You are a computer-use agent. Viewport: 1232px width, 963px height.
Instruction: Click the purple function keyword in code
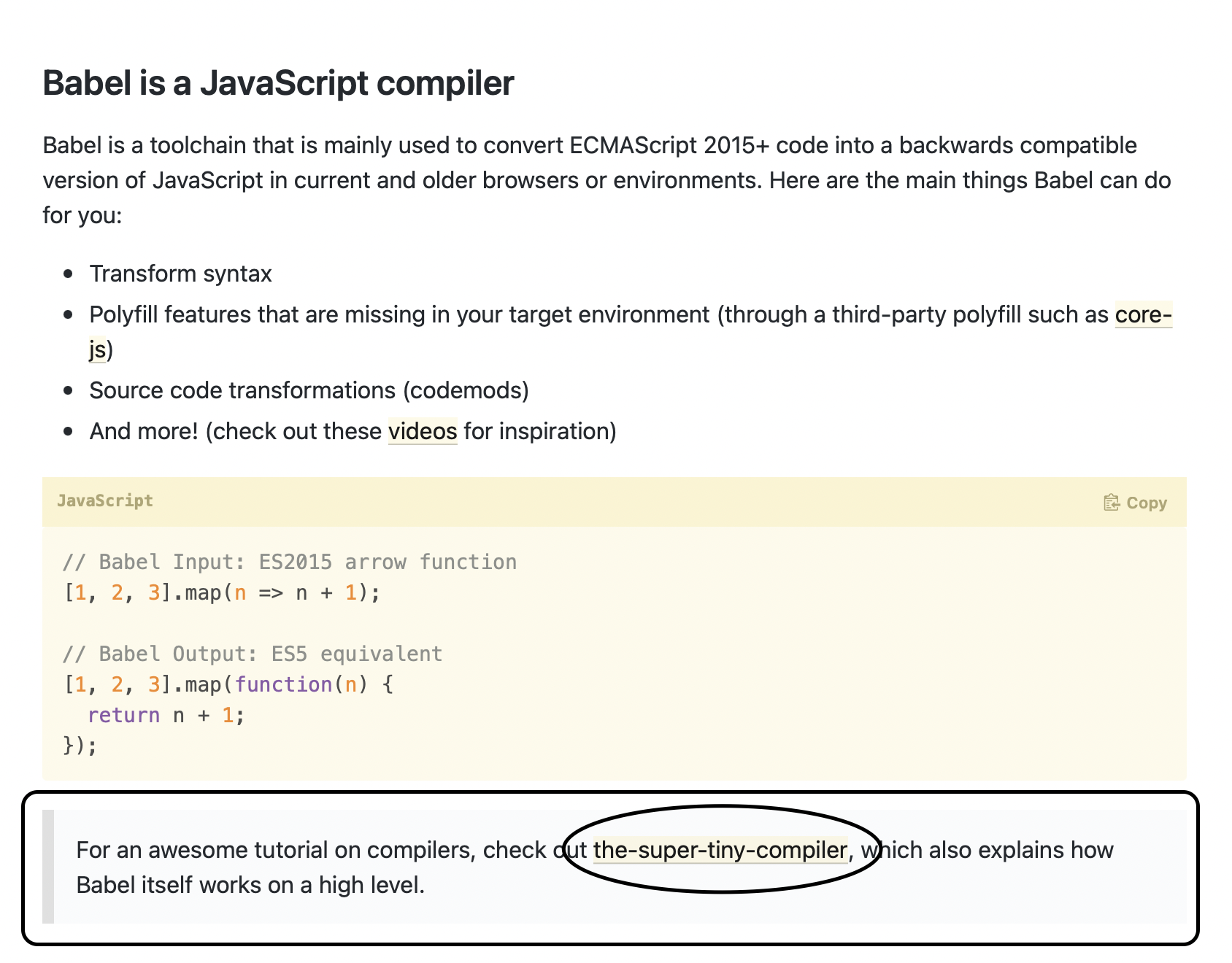pyautogui.click(x=283, y=684)
